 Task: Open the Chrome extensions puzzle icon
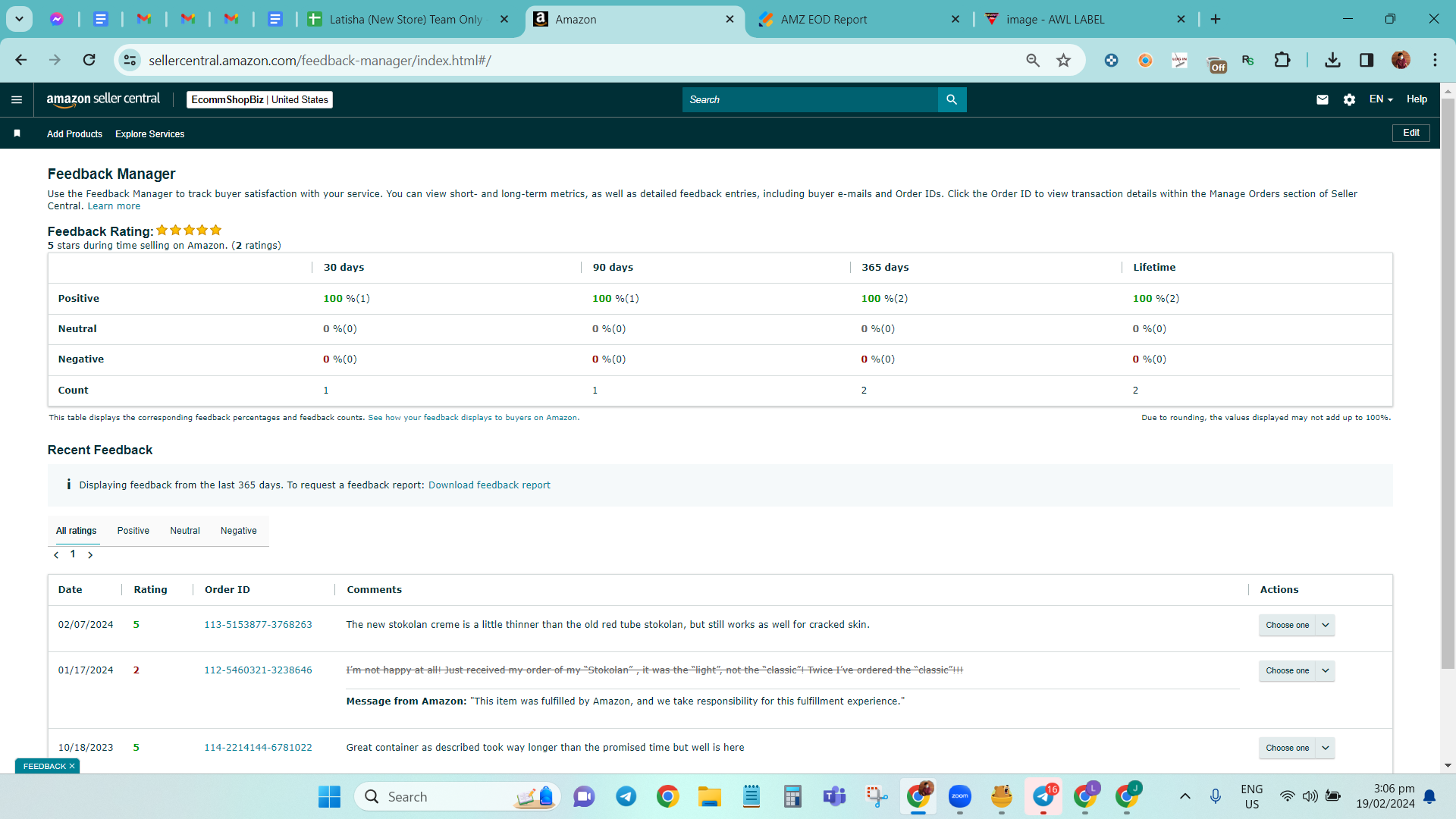1282,60
